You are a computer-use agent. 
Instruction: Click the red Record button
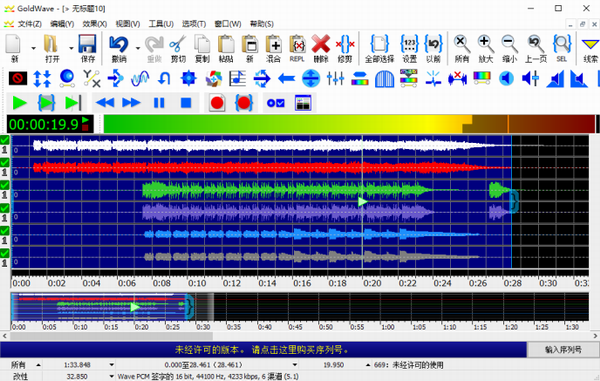coord(217,103)
